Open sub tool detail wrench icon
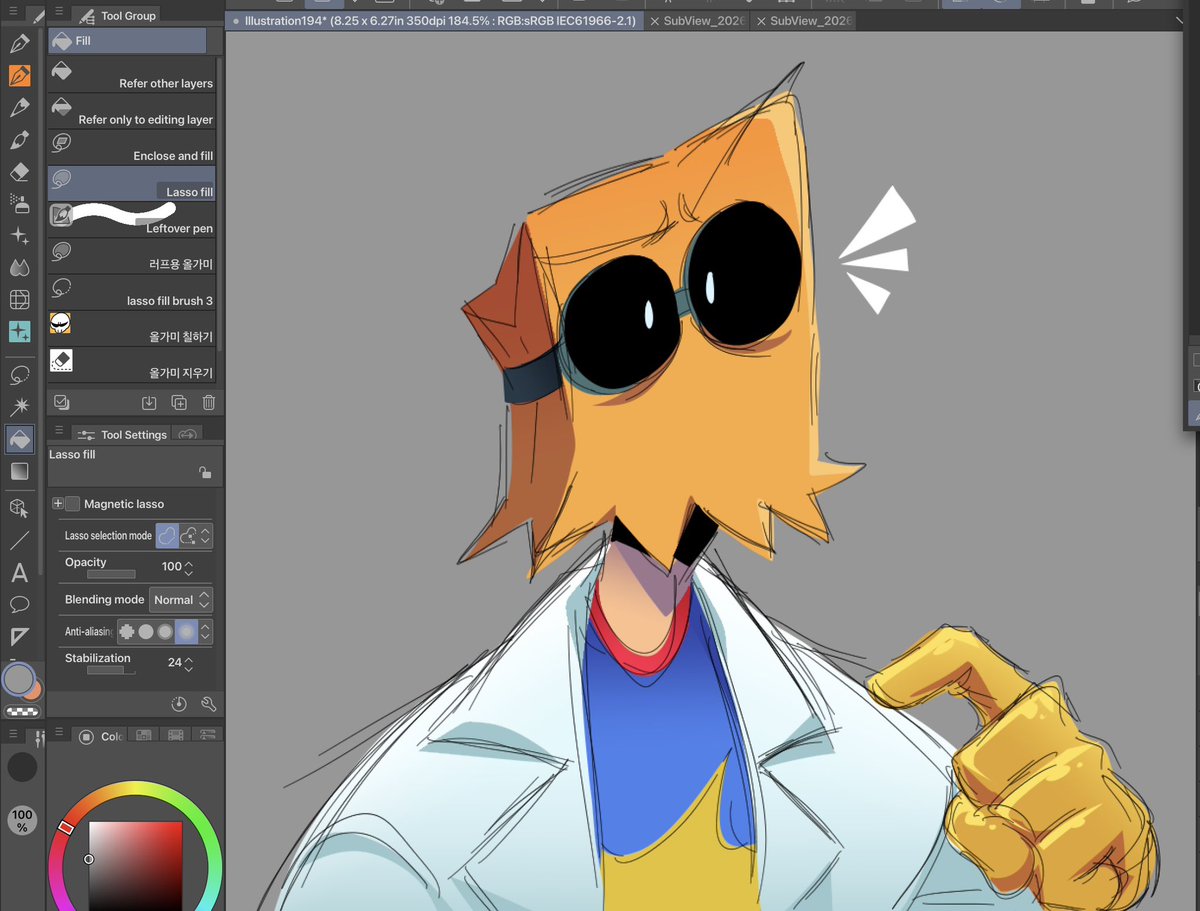Image resolution: width=1200 pixels, height=911 pixels. click(x=208, y=704)
